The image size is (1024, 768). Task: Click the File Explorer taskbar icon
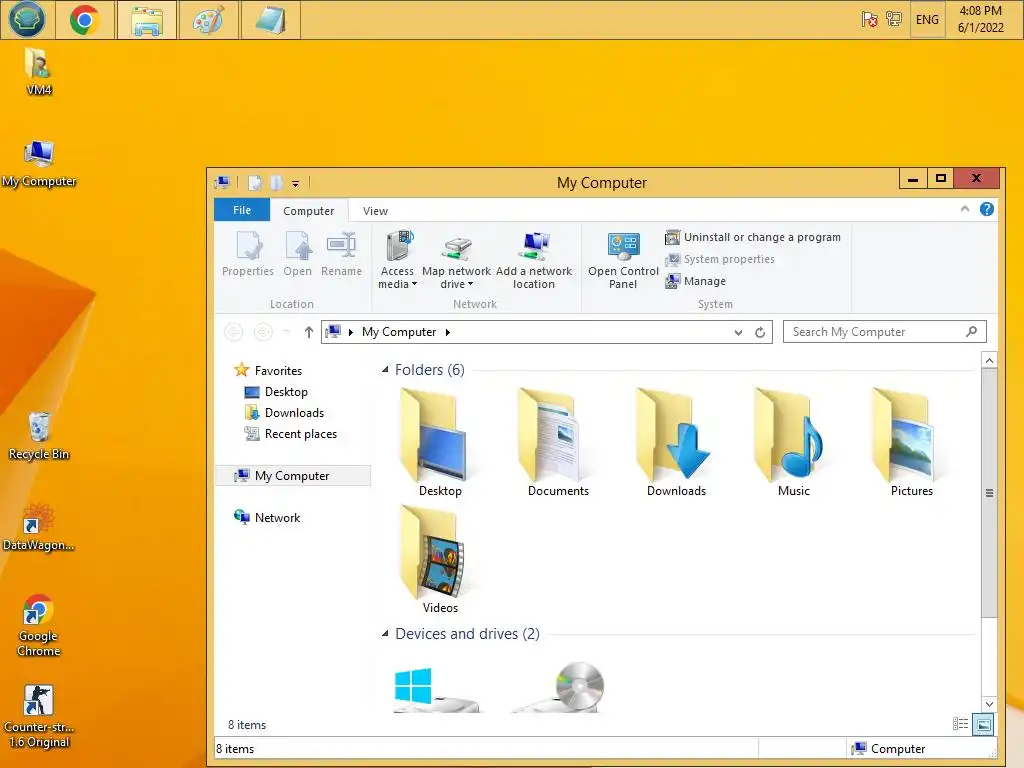[147, 20]
